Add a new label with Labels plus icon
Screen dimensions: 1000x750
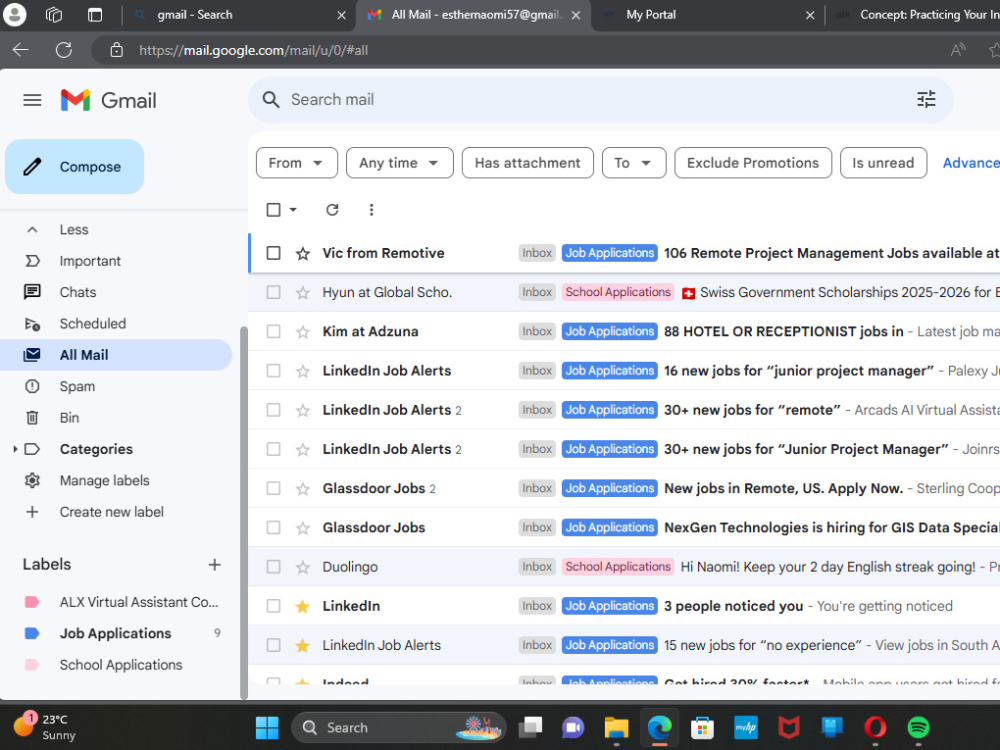click(x=214, y=564)
